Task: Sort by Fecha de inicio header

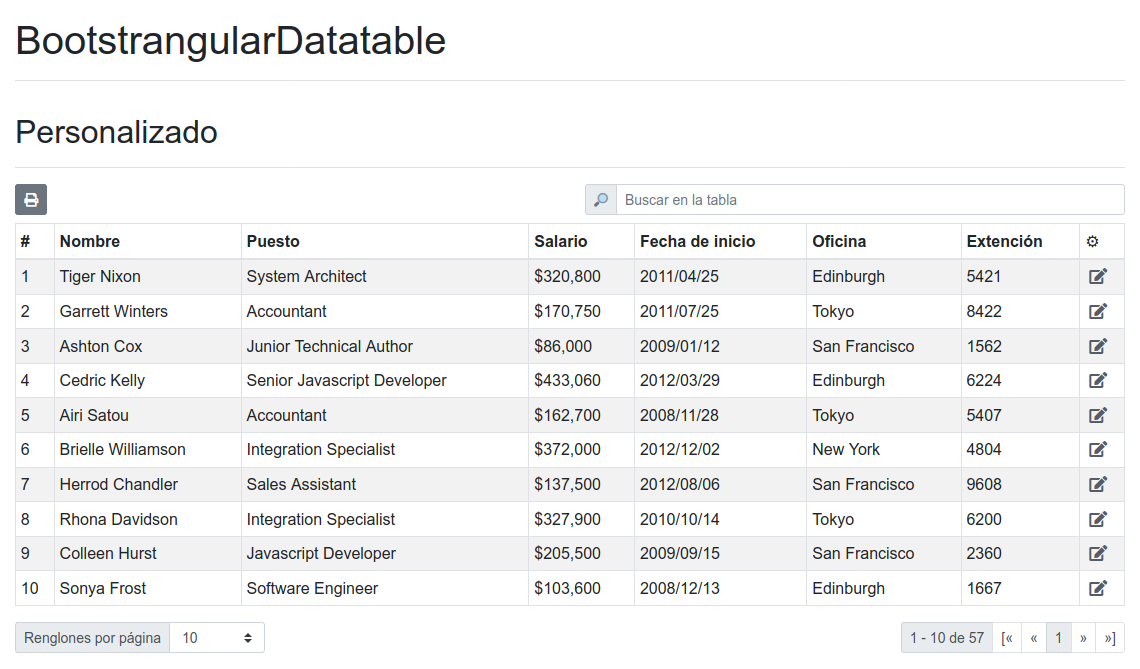Action: click(697, 241)
